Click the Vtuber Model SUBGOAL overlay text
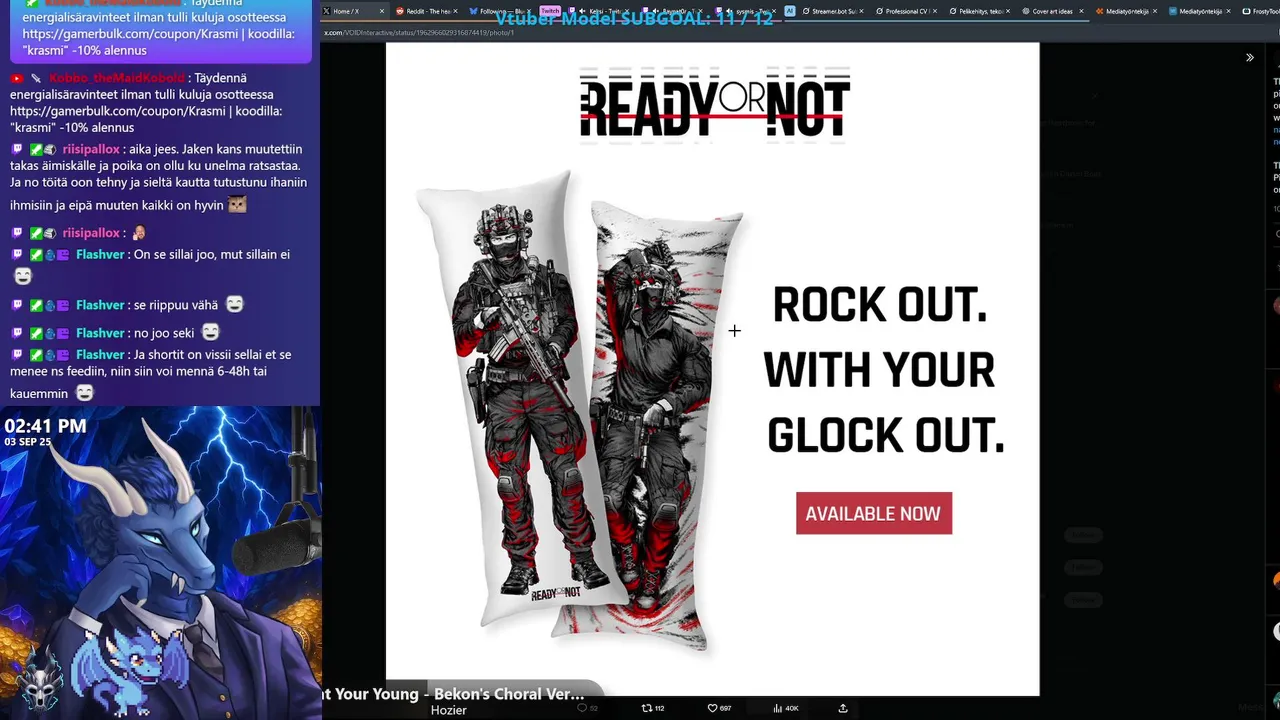 (x=634, y=18)
